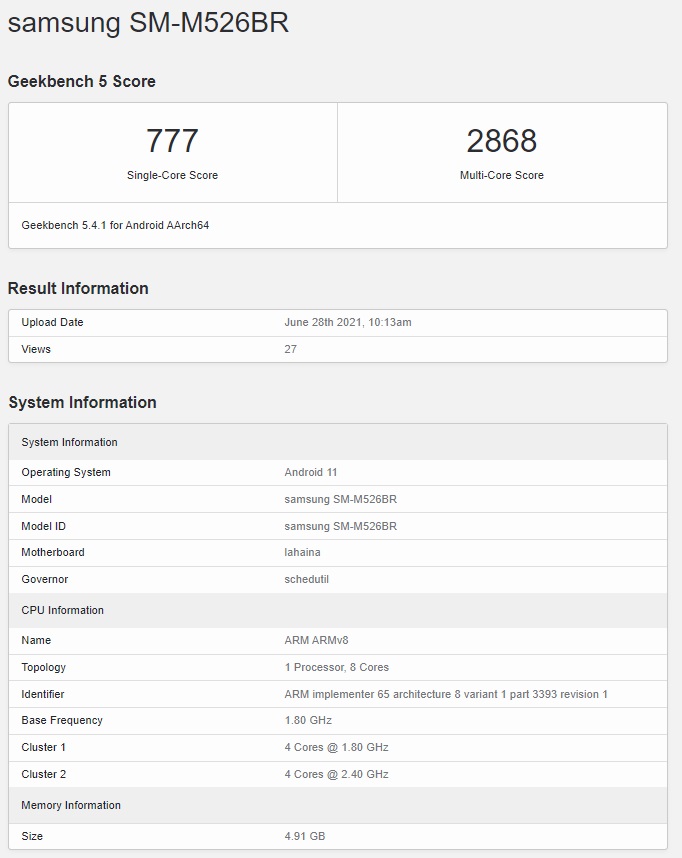Screen dimensions: 682x858
Task: Click the Geekbench 5.4.1 for Android AArch64 text
Action: point(115,225)
